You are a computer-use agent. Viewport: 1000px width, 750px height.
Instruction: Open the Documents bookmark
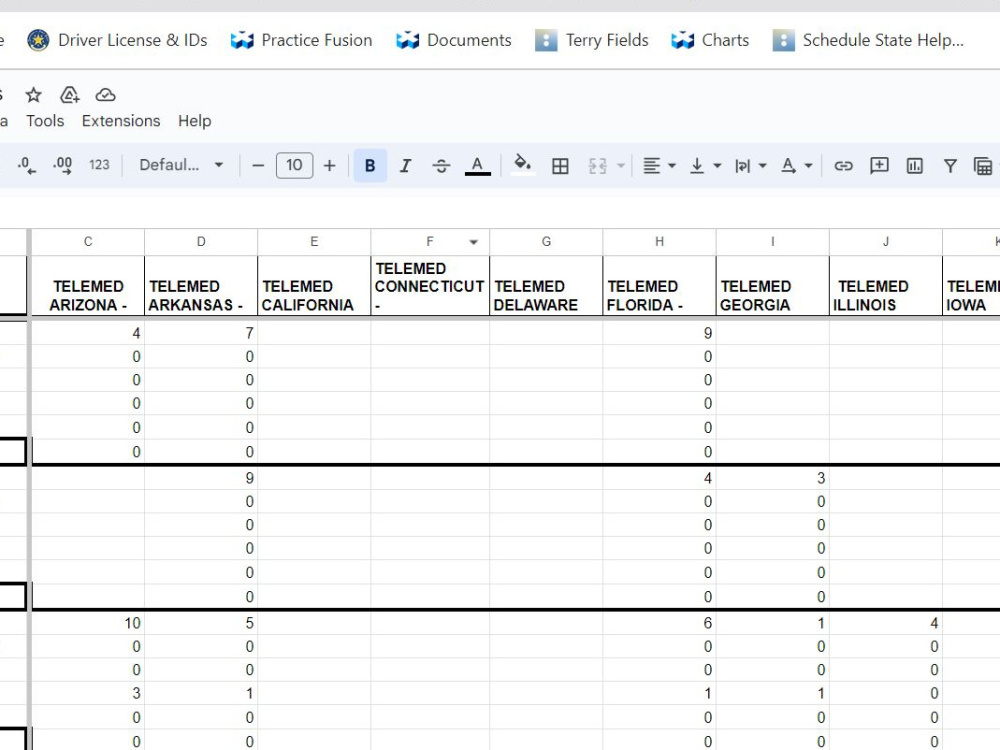click(454, 40)
